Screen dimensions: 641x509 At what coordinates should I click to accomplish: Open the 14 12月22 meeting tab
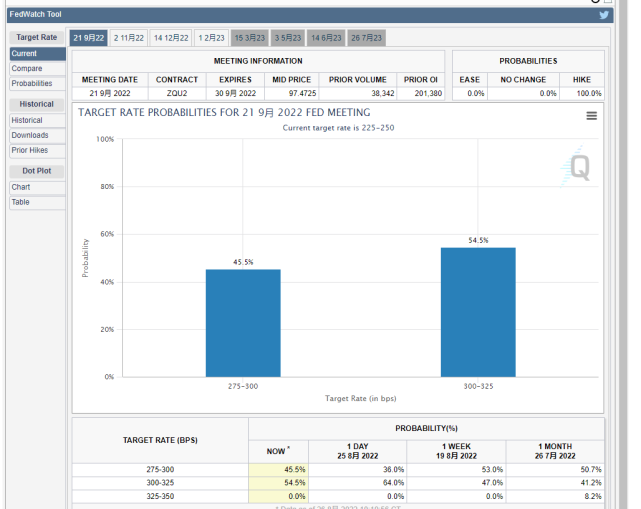[171, 38]
